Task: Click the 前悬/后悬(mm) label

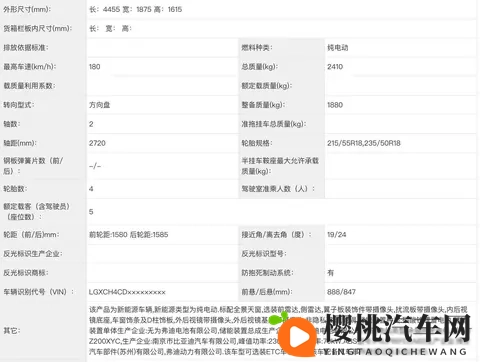Action: coord(267,292)
